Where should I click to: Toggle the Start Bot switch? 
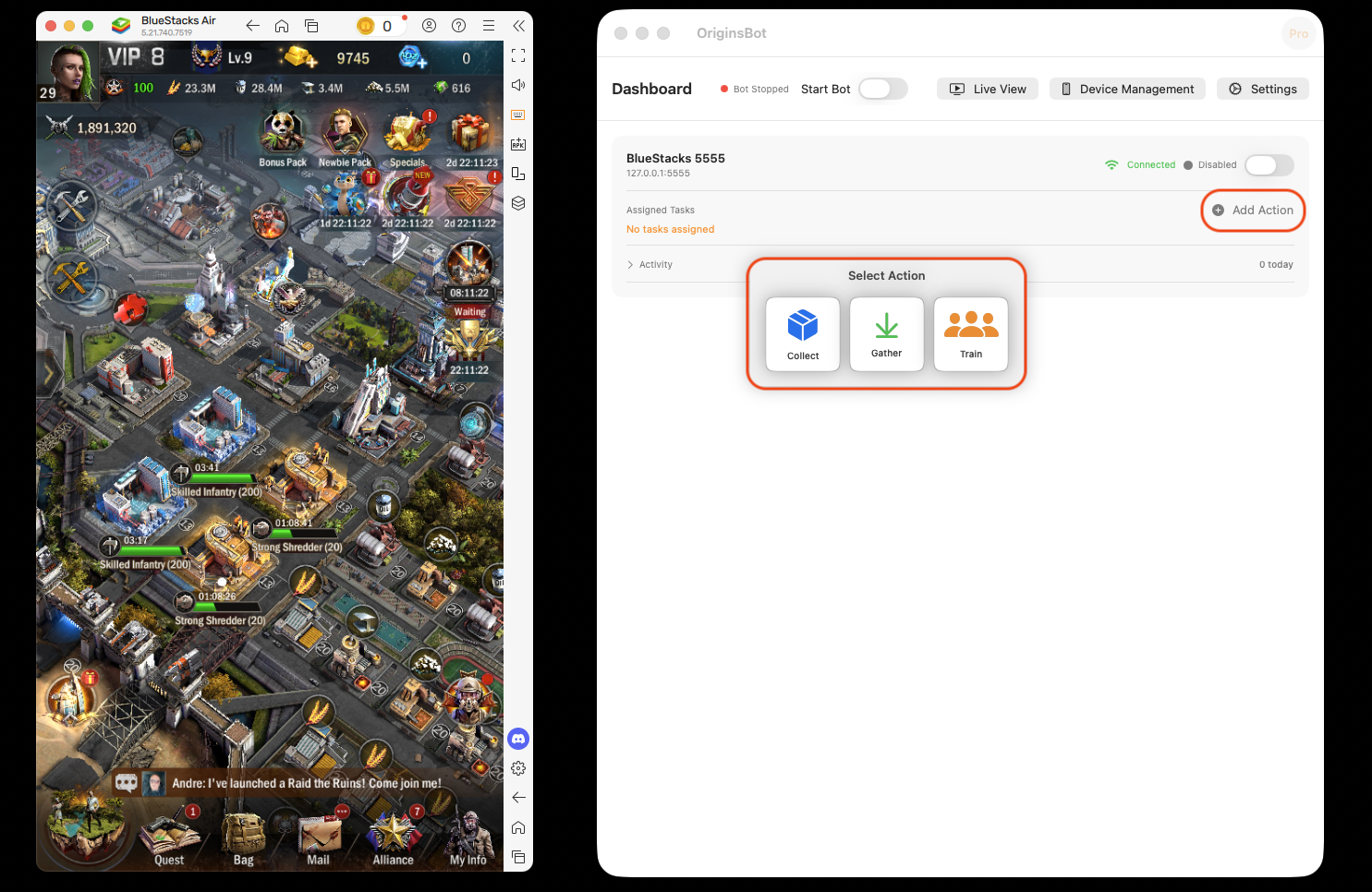(x=882, y=89)
